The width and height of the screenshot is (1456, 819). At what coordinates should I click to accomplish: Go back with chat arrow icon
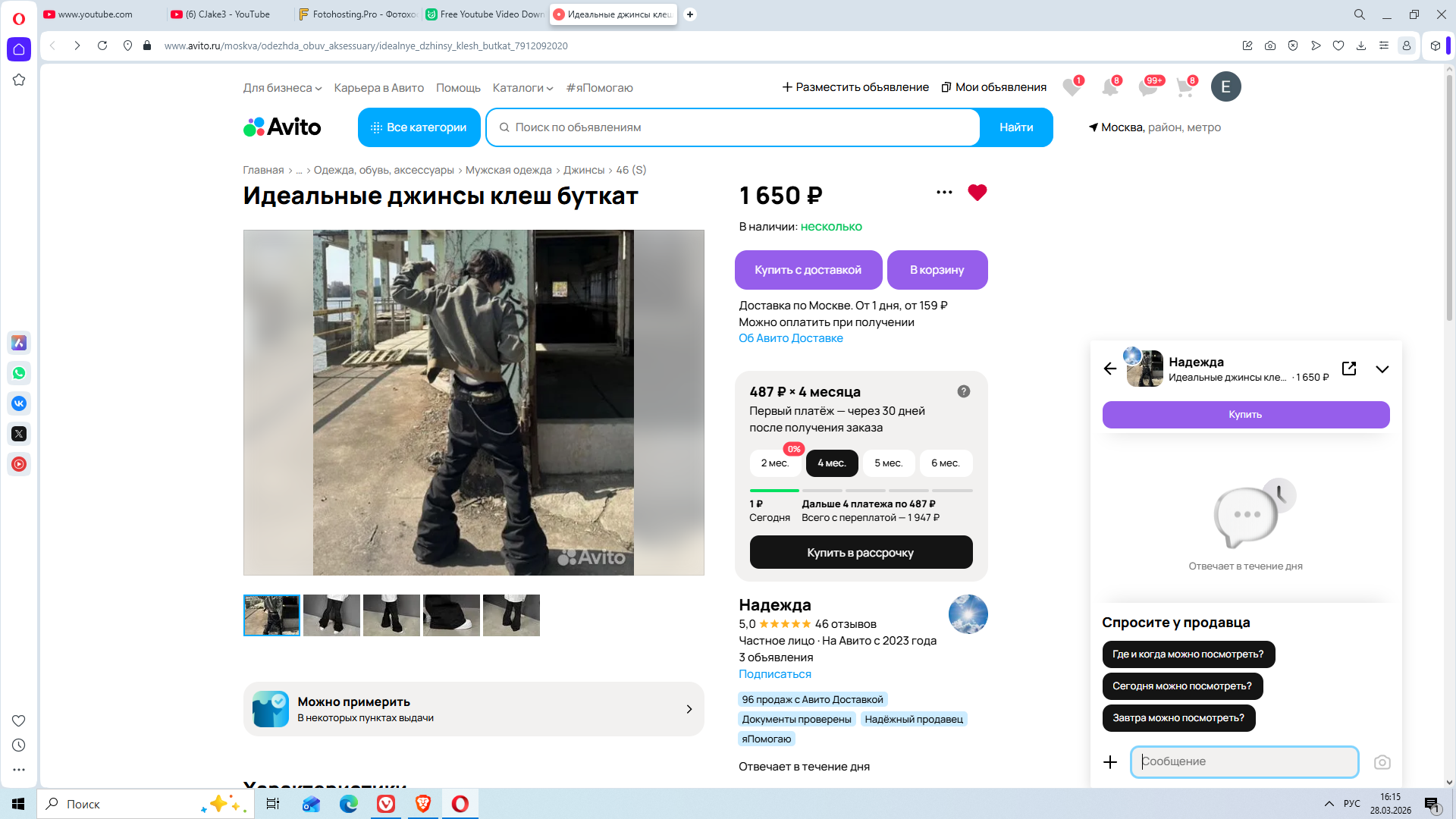click(1110, 369)
